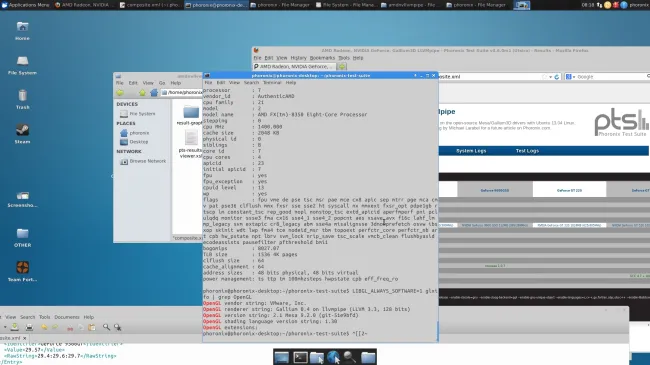
Task: Open Go menu in the file manager
Action: click(x=162, y=83)
